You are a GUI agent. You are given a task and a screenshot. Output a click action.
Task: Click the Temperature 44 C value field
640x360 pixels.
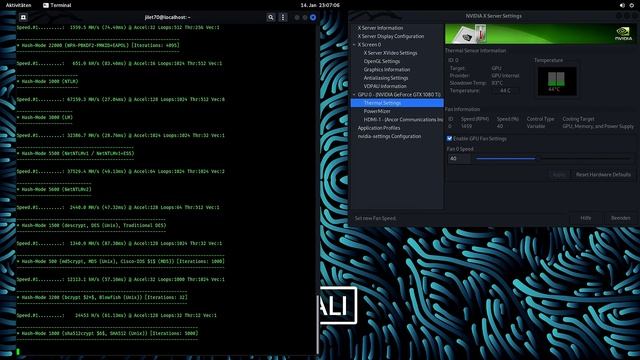tap(505, 91)
